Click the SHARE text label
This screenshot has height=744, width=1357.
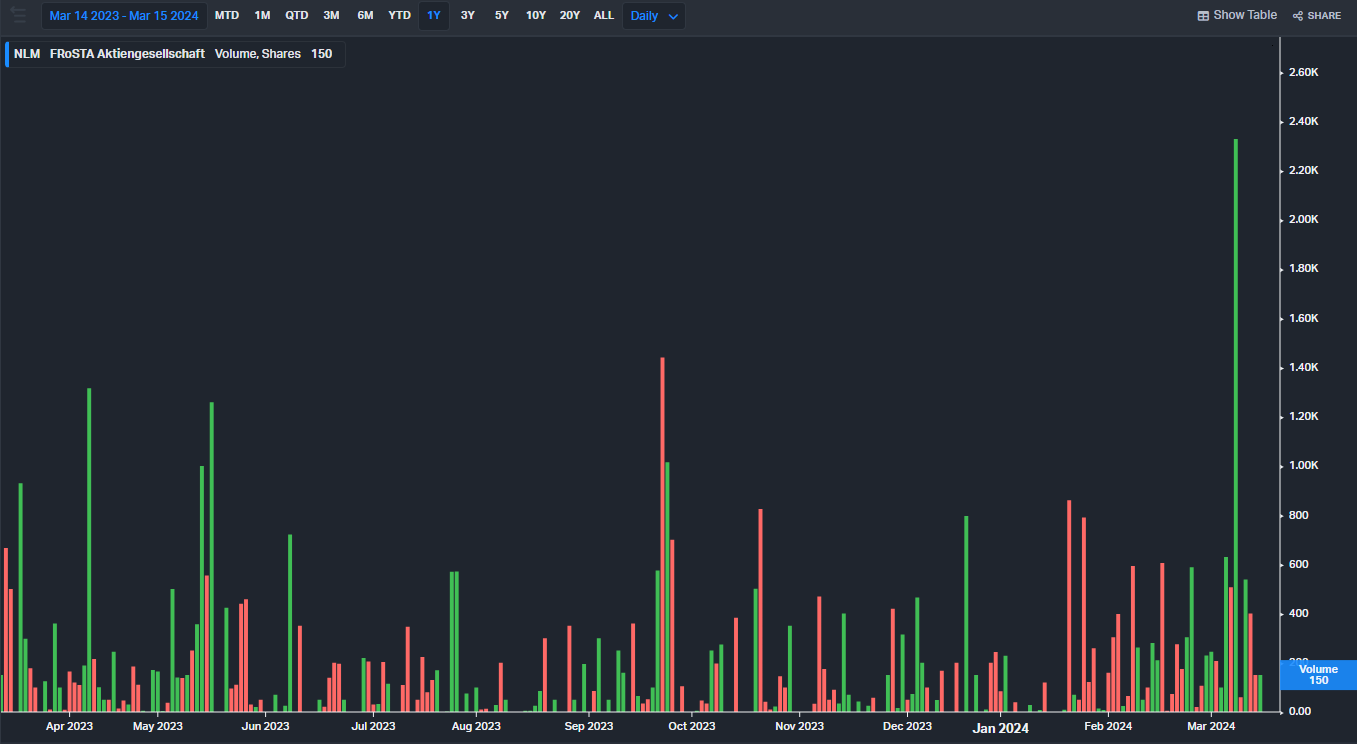pyautogui.click(x=1324, y=16)
